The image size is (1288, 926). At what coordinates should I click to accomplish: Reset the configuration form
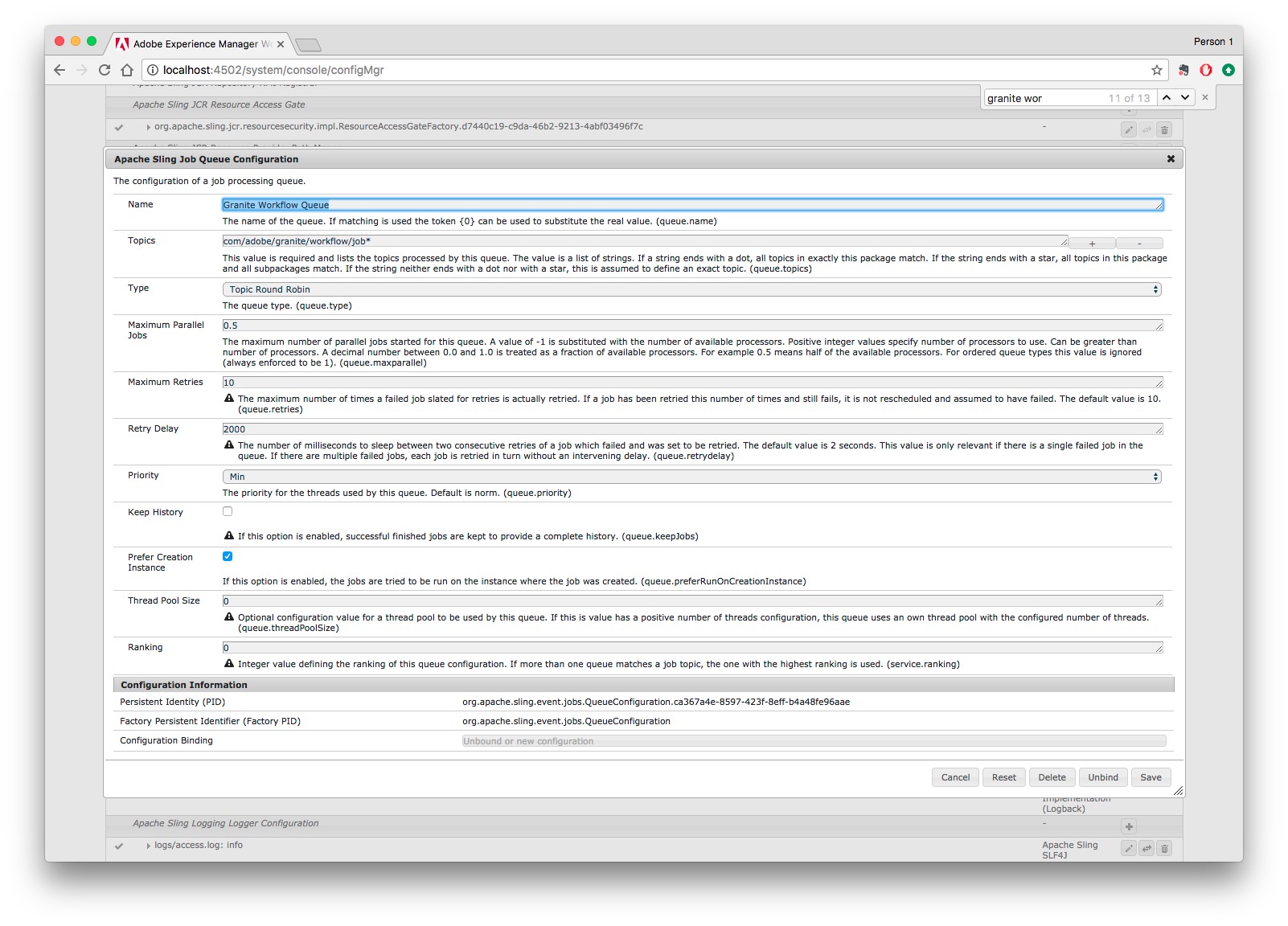tap(1003, 777)
